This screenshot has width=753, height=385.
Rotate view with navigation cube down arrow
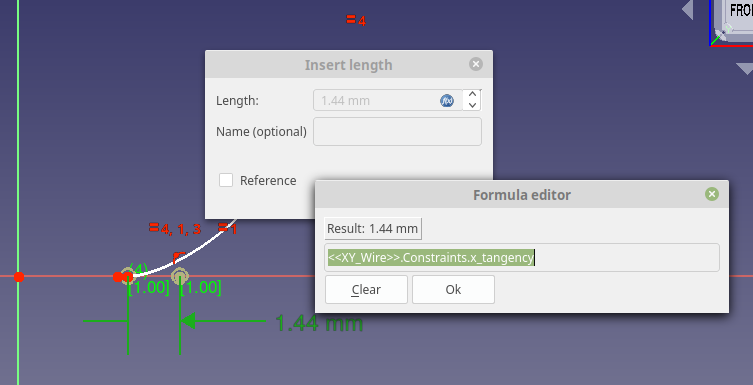click(x=745, y=68)
